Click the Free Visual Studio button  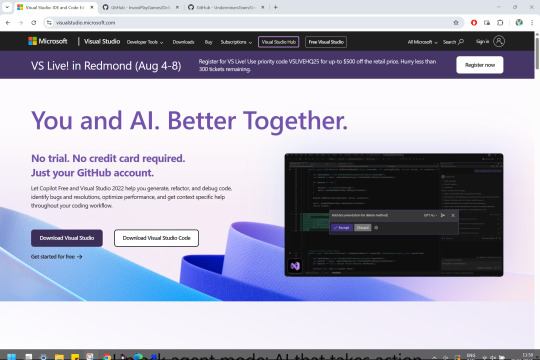[x=326, y=42]
